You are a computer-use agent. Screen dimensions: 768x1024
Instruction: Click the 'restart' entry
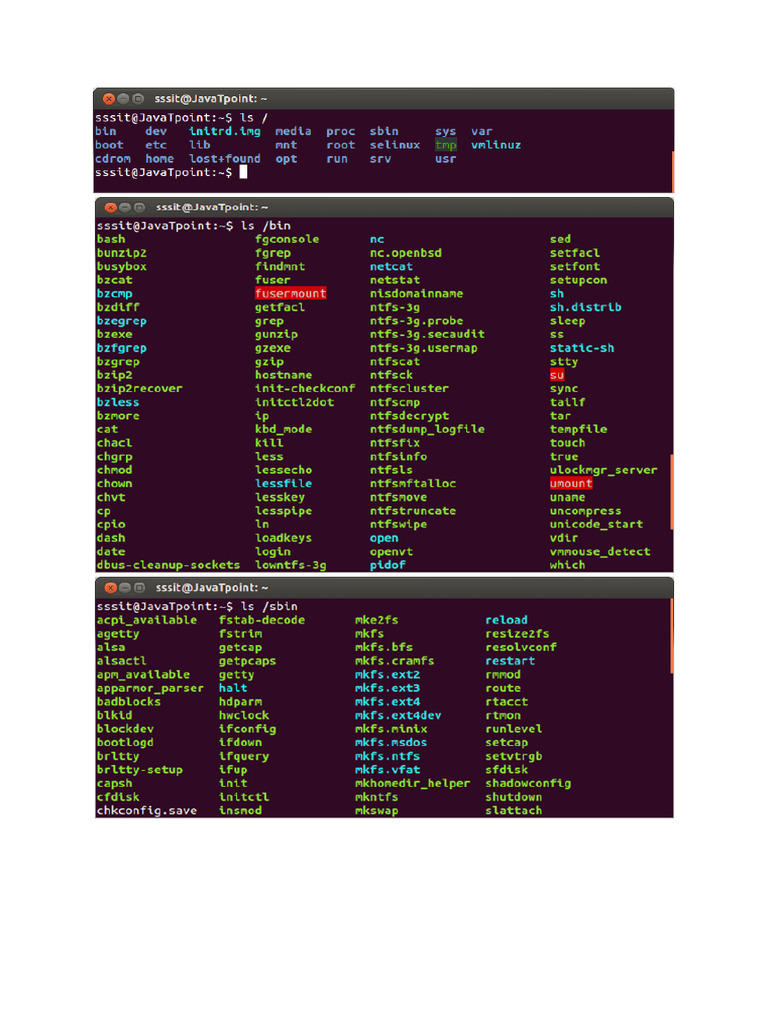[x=510, y=661]
